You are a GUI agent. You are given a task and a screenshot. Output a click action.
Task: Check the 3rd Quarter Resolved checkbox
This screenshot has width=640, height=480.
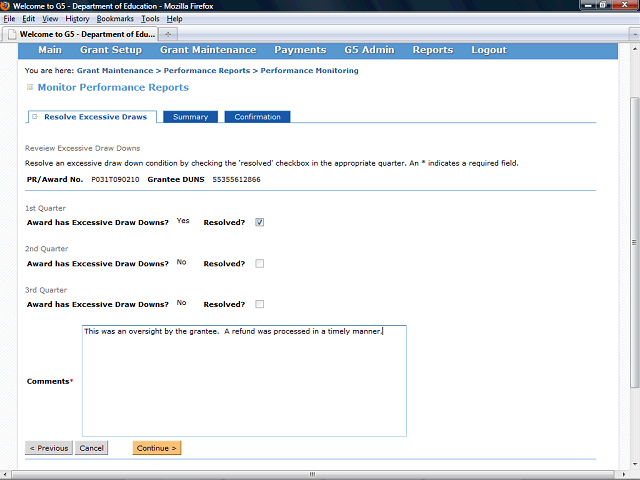tap(260, 304)
